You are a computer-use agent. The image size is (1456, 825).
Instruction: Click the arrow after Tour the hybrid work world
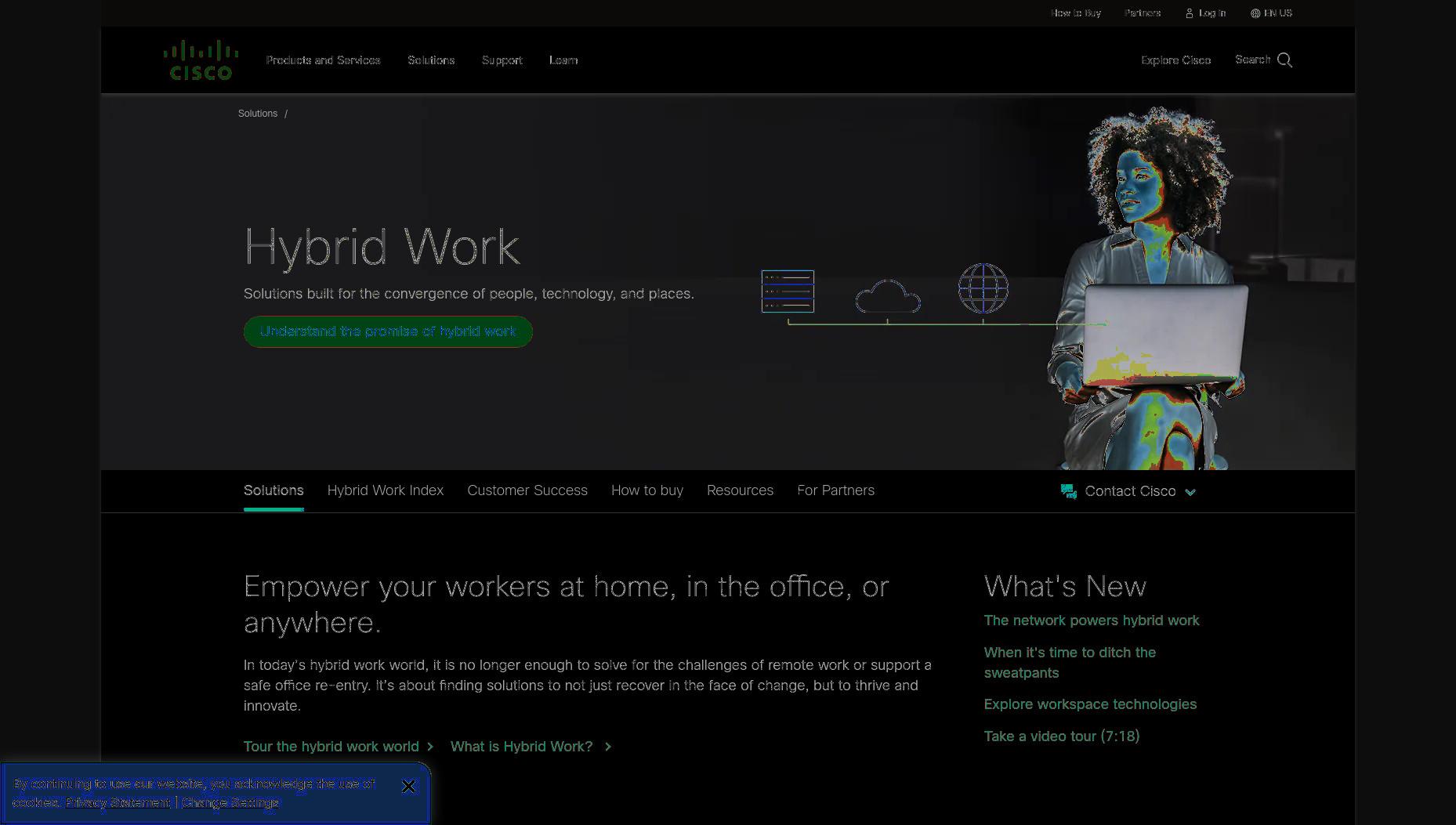[x=430, y=747]
